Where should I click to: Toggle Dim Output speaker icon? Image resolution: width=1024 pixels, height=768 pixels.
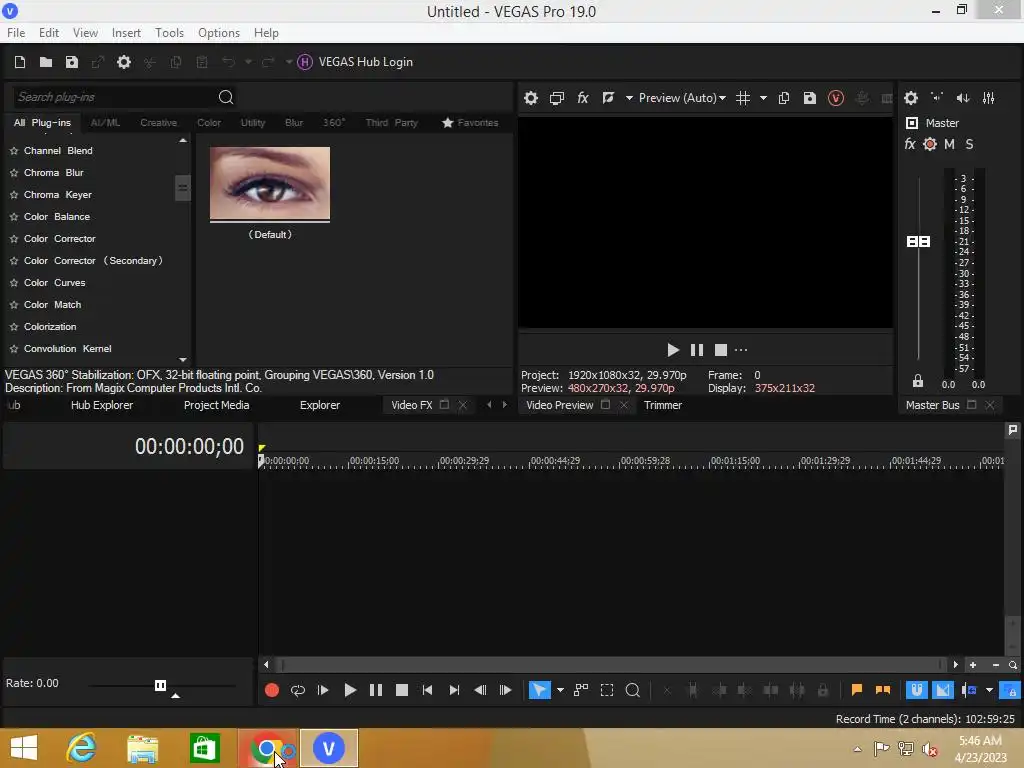[x=963, y=98]
